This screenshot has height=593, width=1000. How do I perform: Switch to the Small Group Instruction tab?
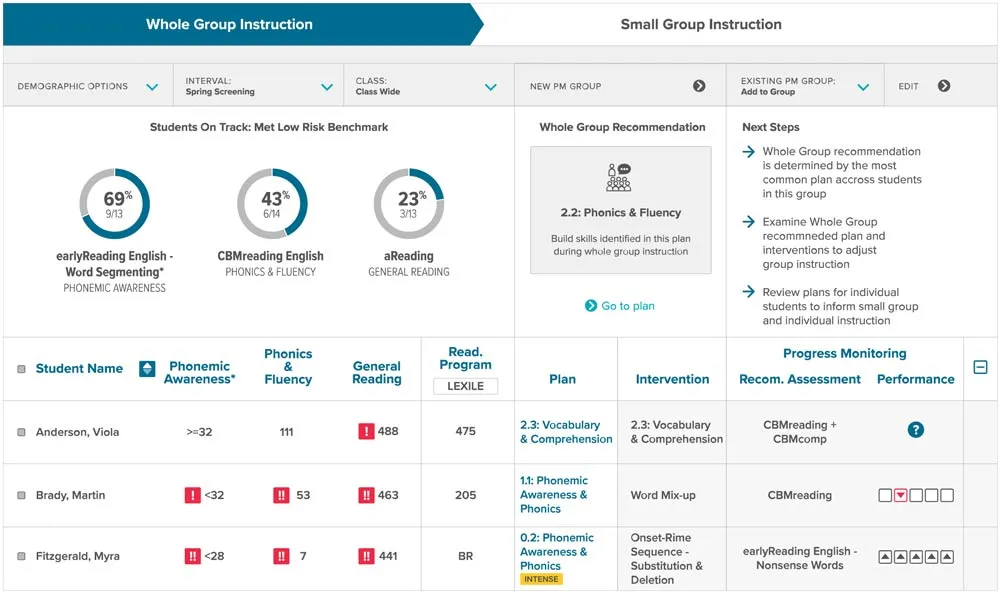coord(700,24)
